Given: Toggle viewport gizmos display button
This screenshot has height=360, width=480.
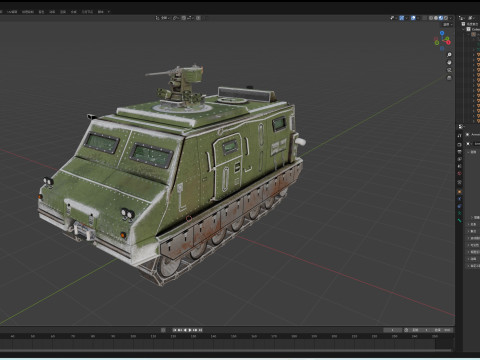Looking at the screenshot, I should (x=402, y=18).
